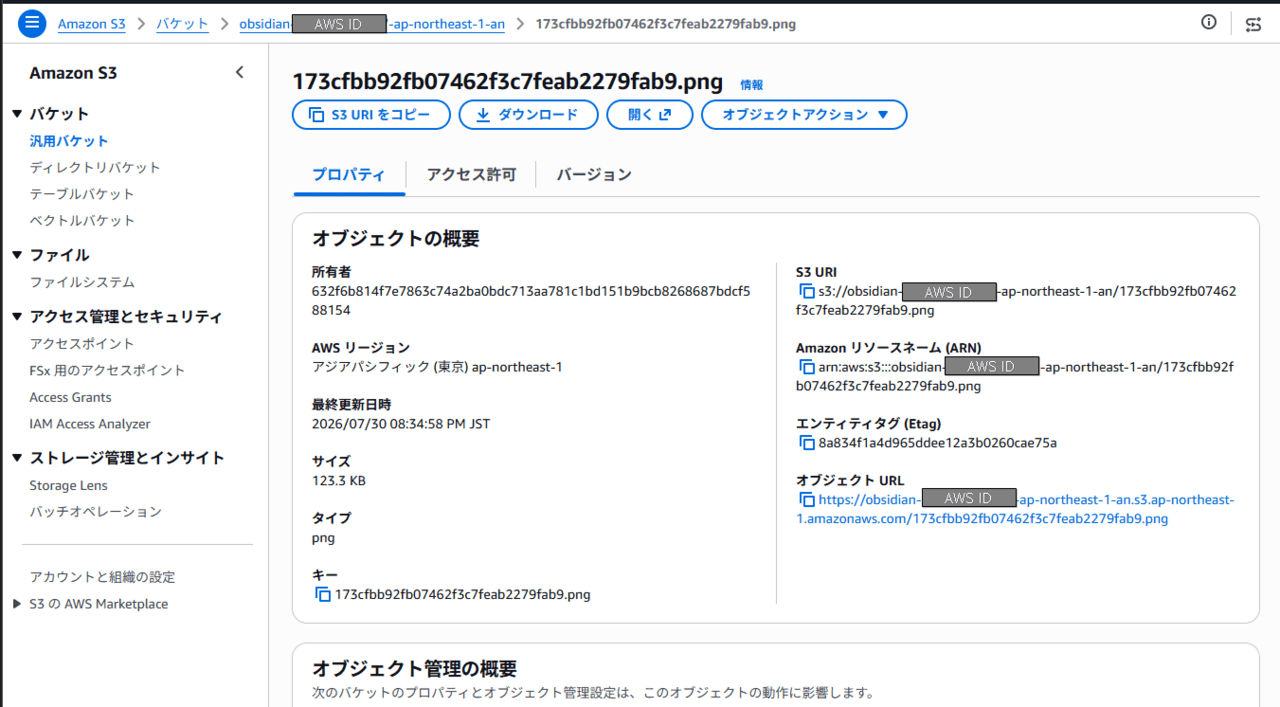1280x707 pixels.
Task: Click the region value アジアパシフィック (東京) ap-northeast-1
Action: [437, 367]
